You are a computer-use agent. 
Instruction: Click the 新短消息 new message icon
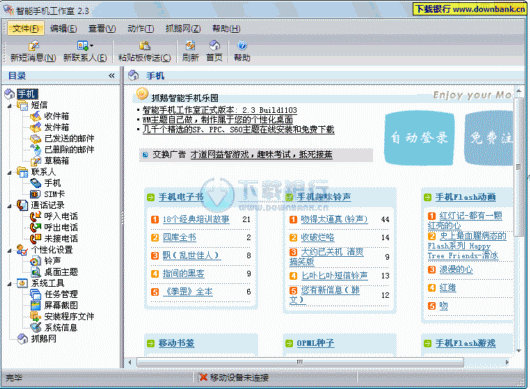click(x=33, y=46)
